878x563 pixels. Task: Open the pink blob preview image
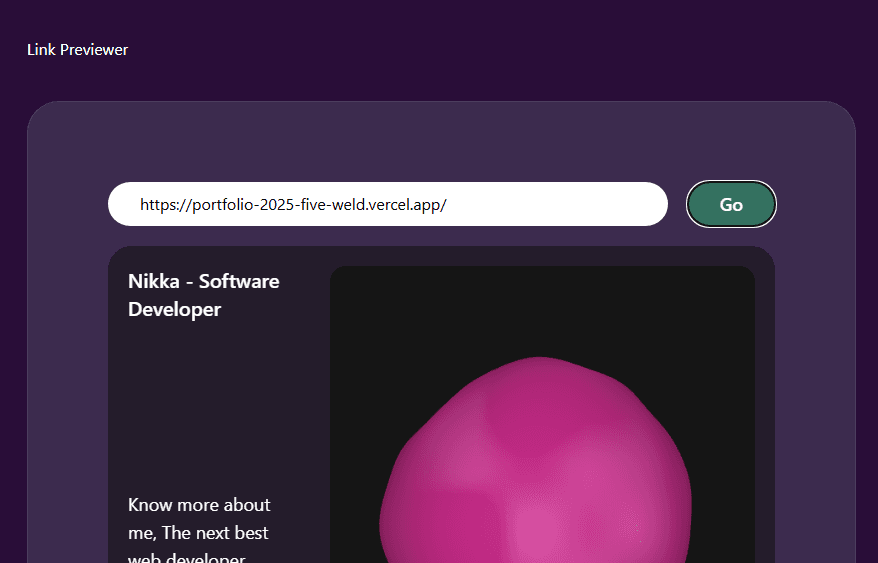pyautogui.click(x=542, y=415)
